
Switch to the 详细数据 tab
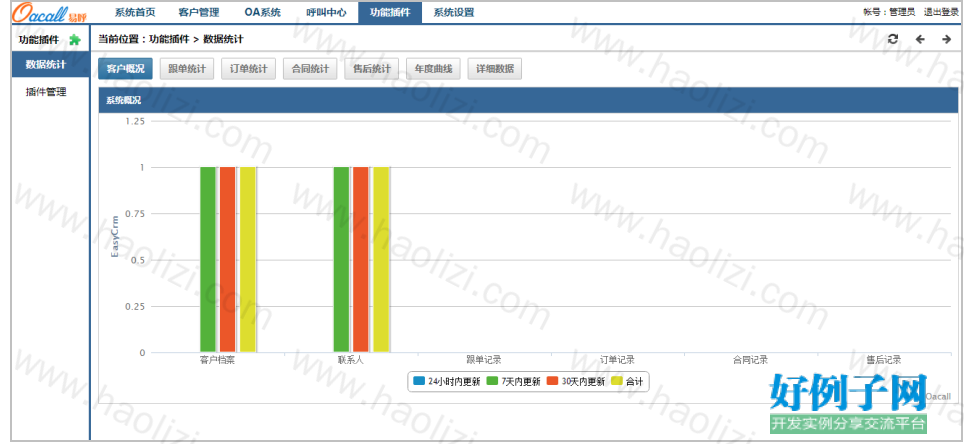click(495, 69)
